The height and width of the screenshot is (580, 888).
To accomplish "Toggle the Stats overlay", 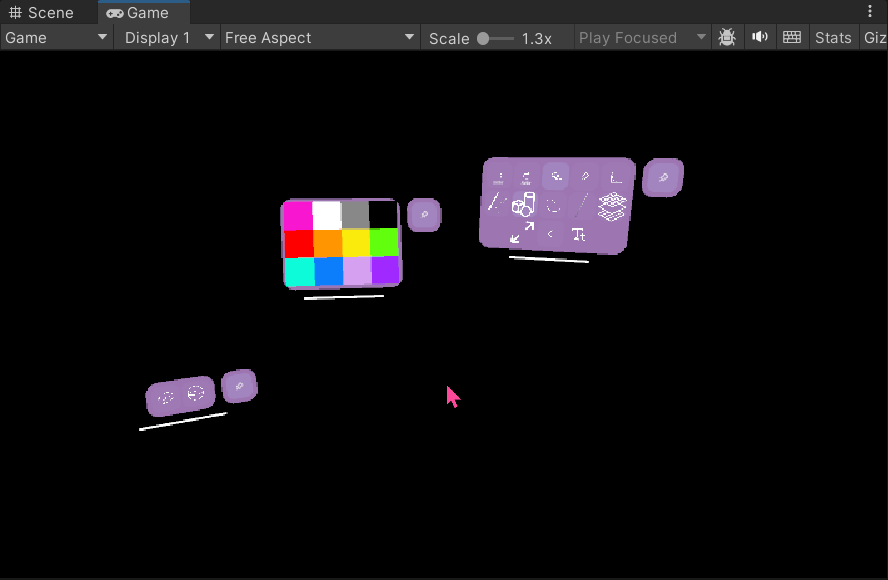I will (832, 38).
